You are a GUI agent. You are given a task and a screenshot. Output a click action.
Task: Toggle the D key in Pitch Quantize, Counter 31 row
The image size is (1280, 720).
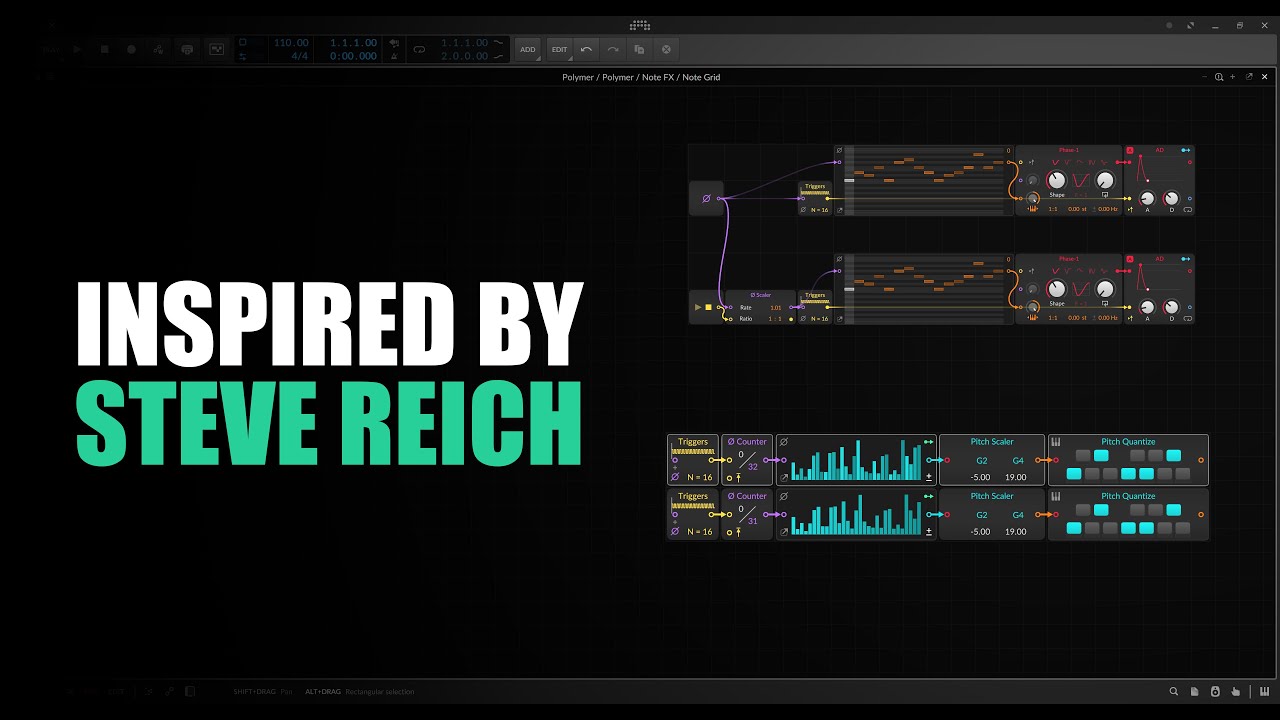point(1092,528)
